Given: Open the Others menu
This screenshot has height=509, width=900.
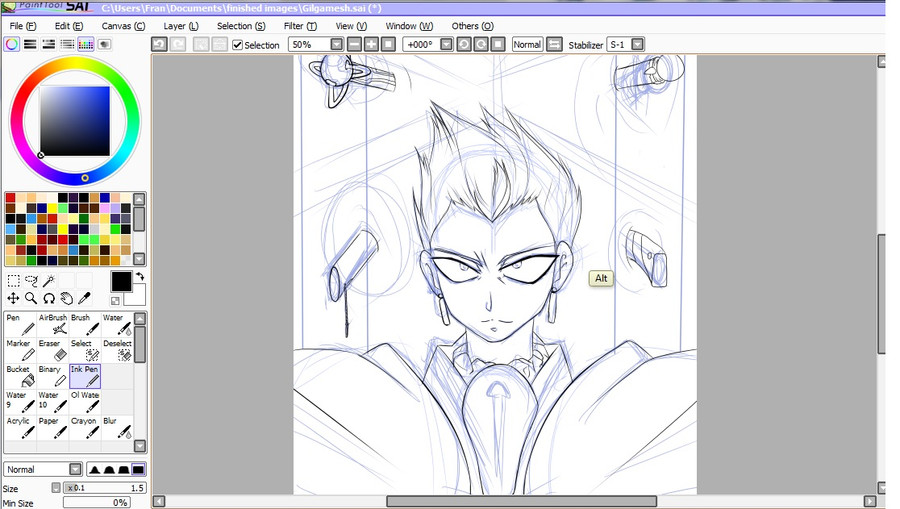Looking at the screenshot, I should [x=472, y=26].
